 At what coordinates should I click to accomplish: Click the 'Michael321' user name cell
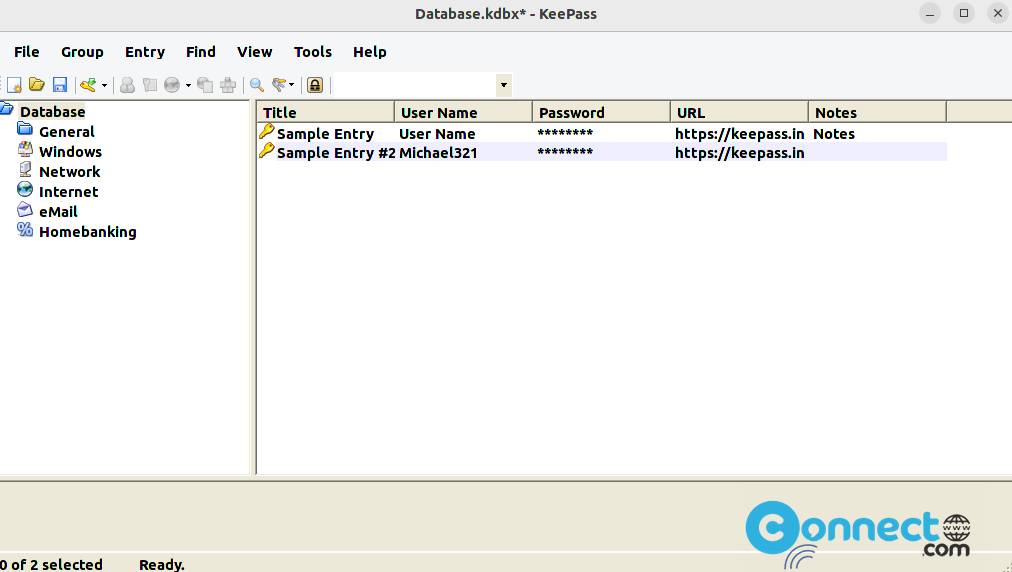coord(438,153)
